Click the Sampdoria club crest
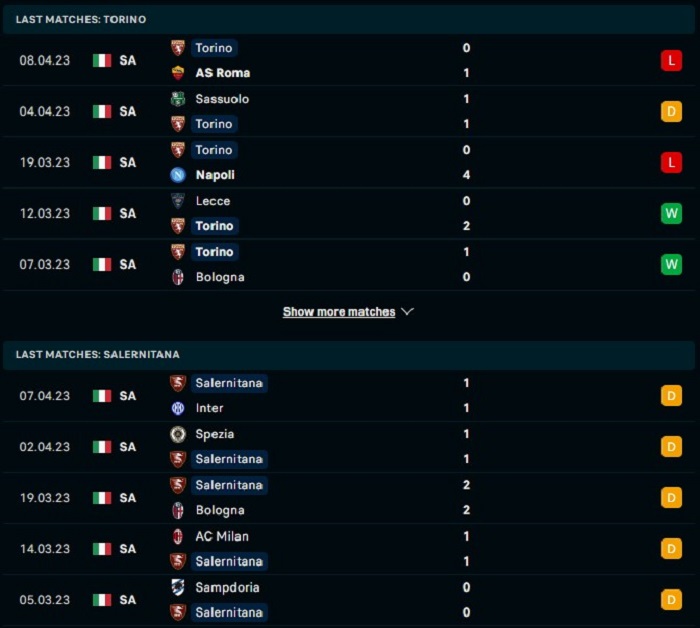Viewport: 700px width, 628px height. point(178,587)
